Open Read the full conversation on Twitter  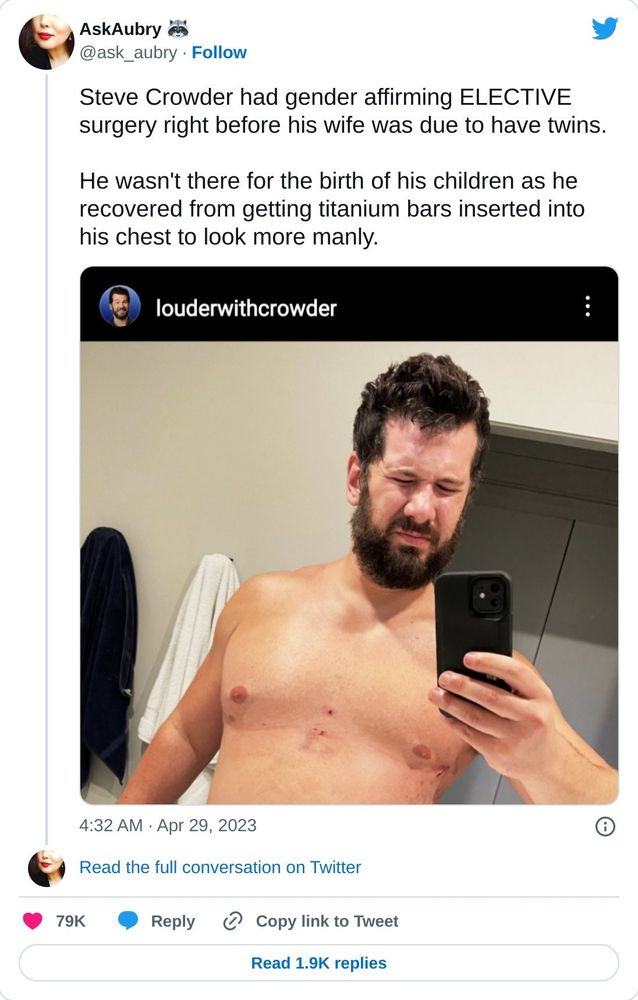[x=220, y=867]
